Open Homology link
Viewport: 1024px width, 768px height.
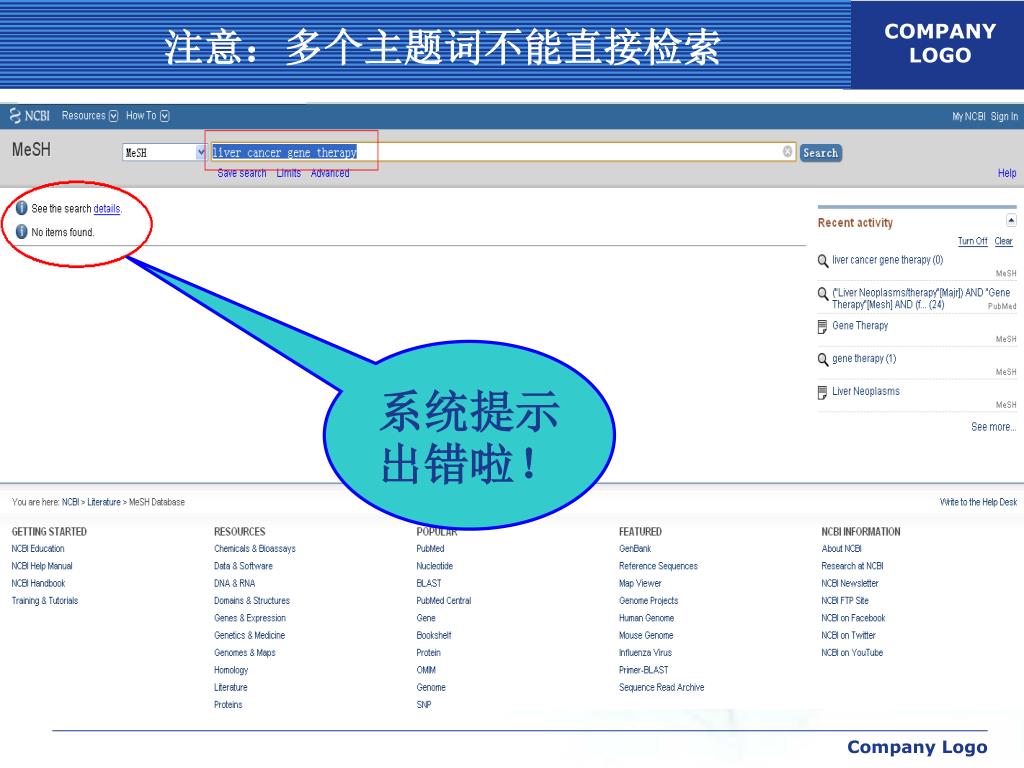tap(231, 670)
